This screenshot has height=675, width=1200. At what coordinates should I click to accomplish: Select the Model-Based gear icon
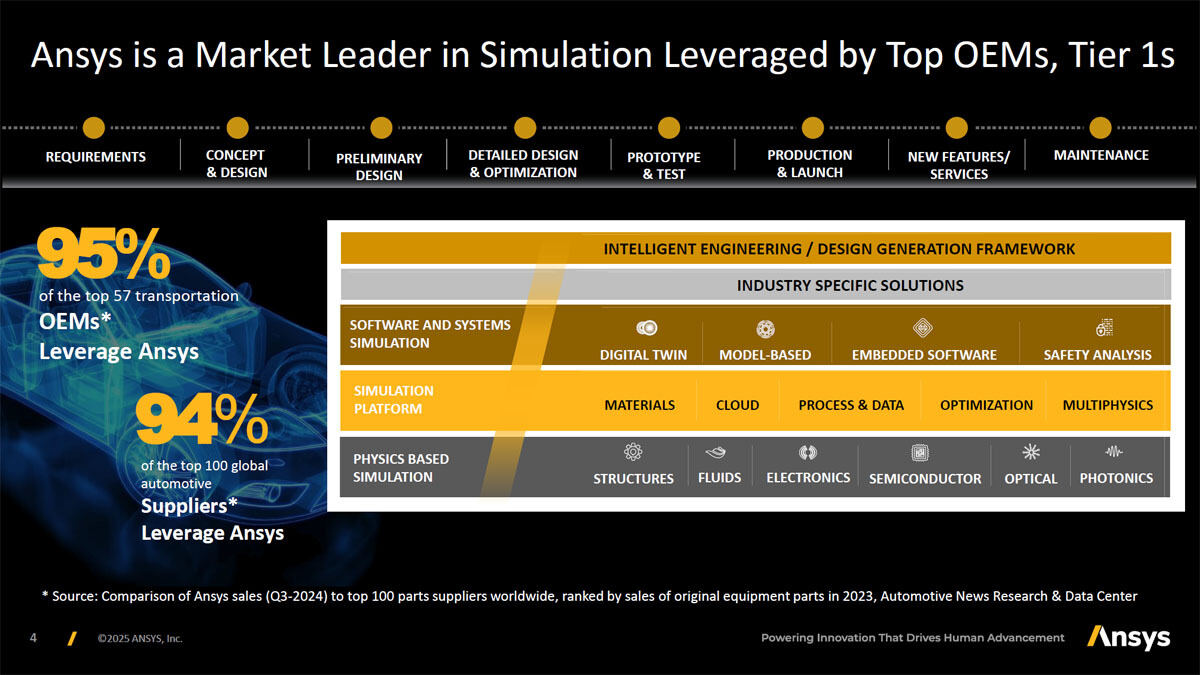point(766,328)
